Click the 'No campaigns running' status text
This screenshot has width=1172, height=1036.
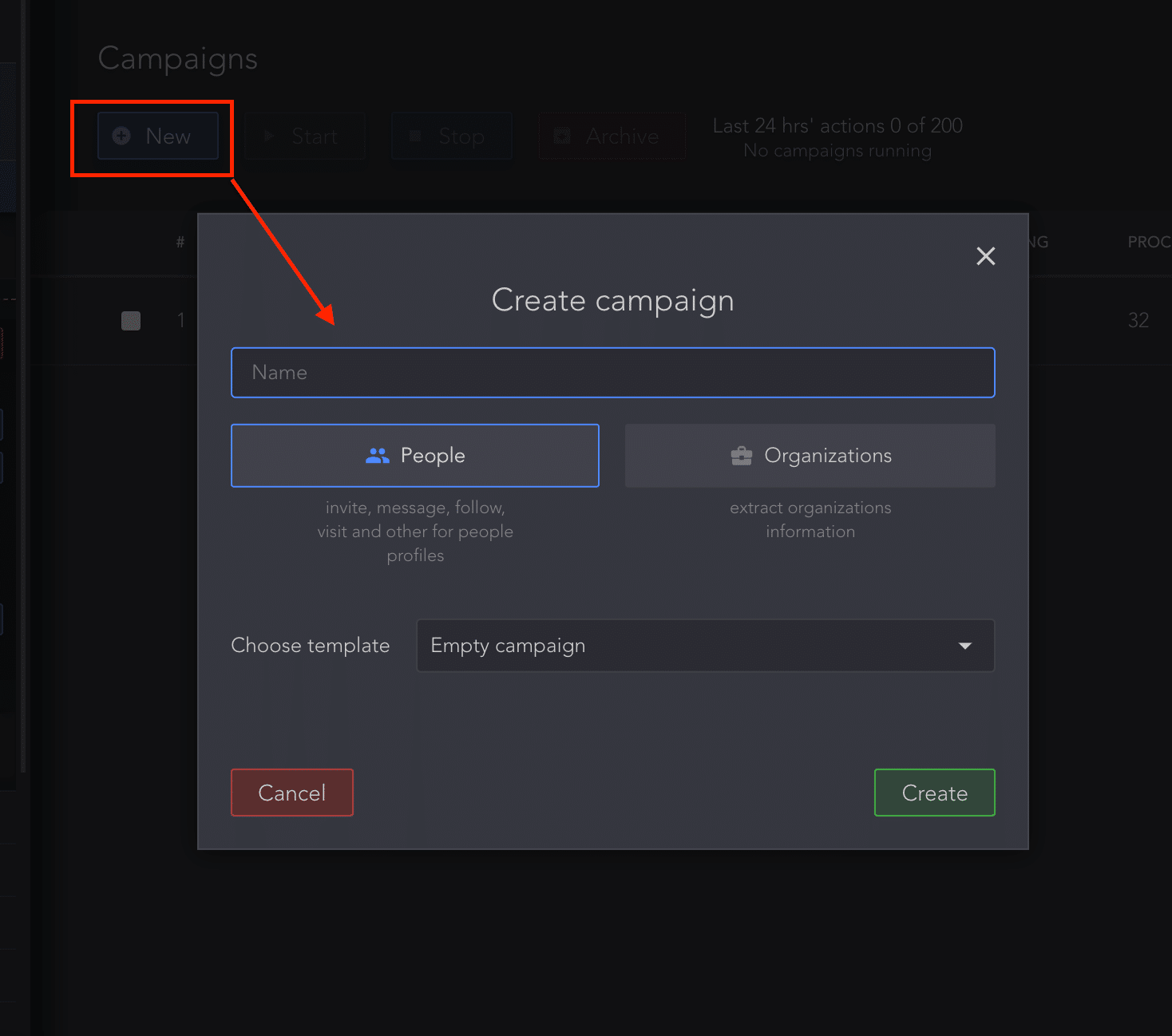click(x=837, y=151)
